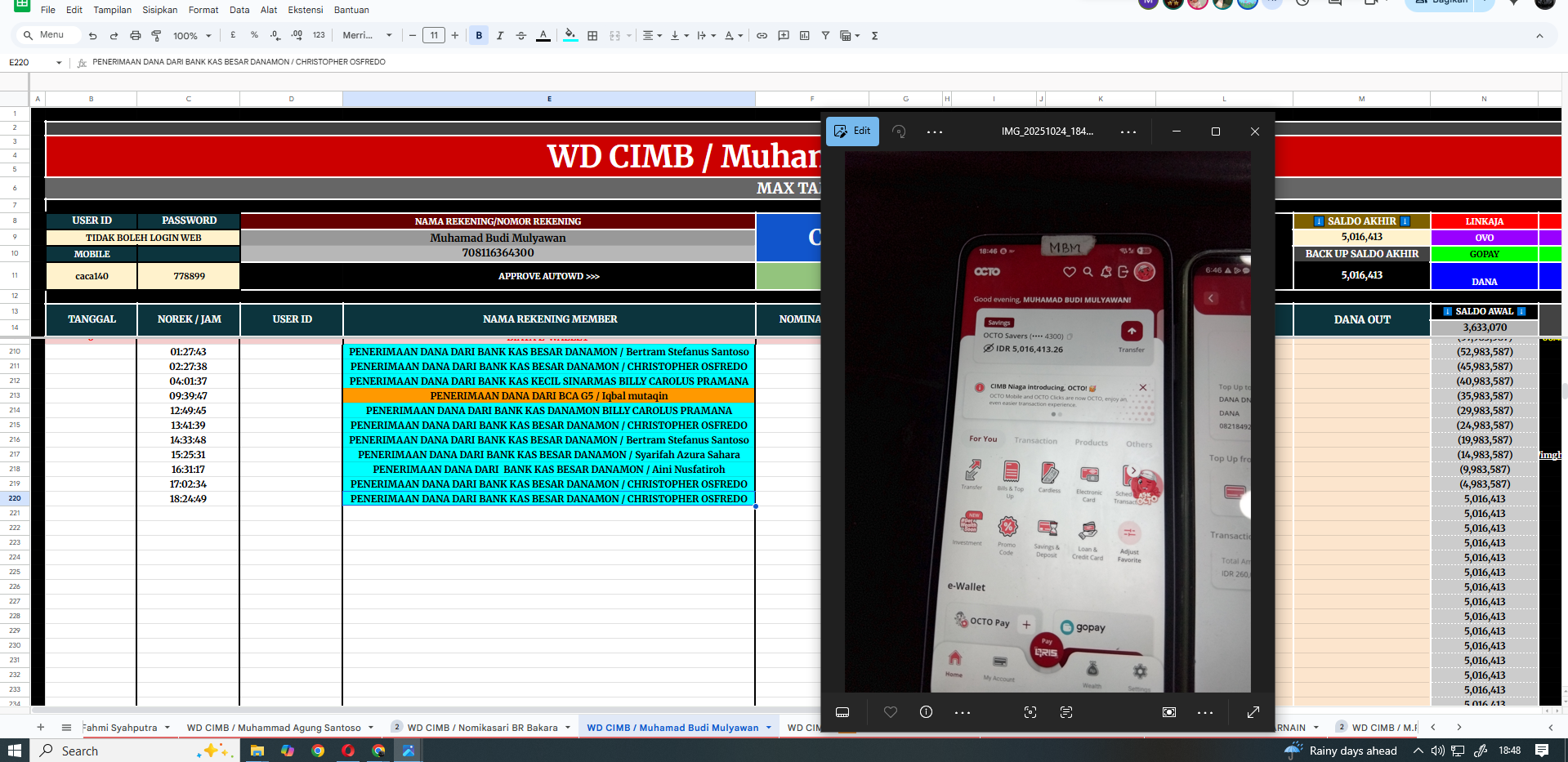1568x762 pixels.
Task: Switch to WD CIMB / Muhammad Agung Santoso sheet
Action: (x=274, y=728)
